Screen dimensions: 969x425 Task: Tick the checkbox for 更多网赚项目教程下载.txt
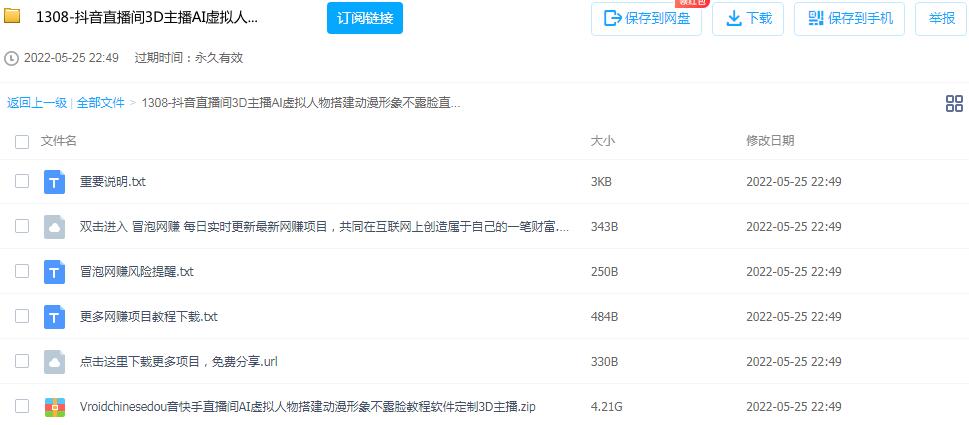tap(22, 316)
